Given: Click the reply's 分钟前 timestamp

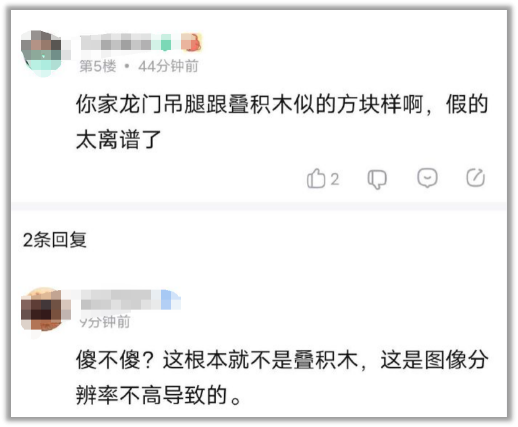Looking at the screenshot, I should pyautogui.click(x=105, y=322).
